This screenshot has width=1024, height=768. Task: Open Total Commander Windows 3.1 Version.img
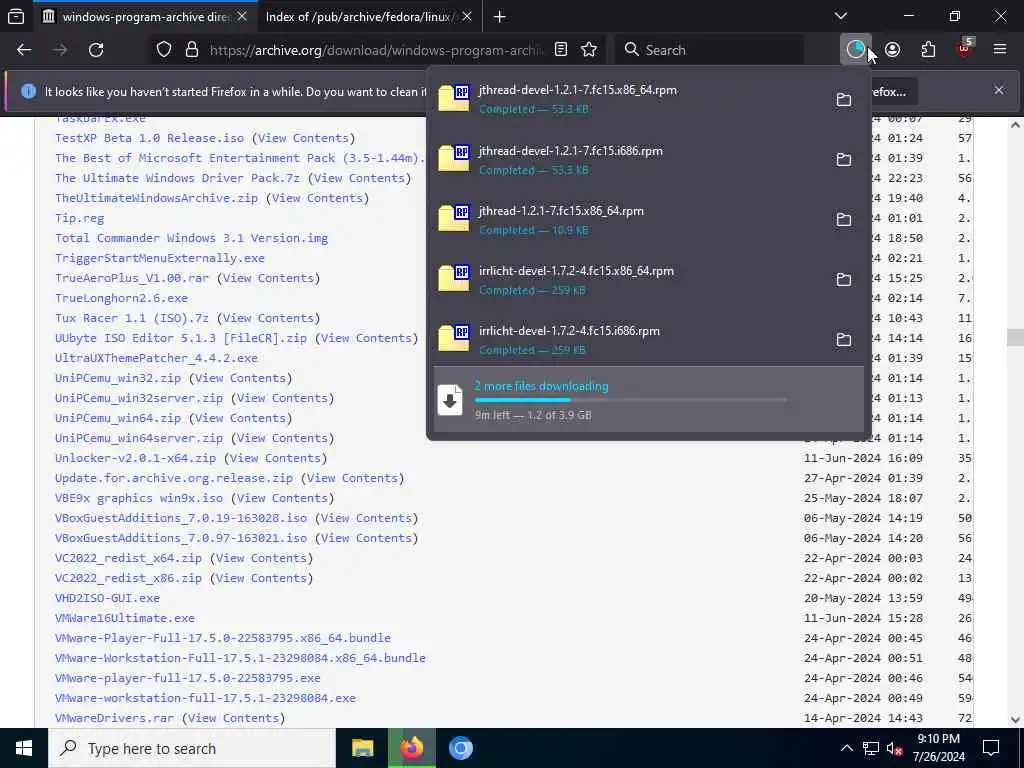[x=191, y=238]
